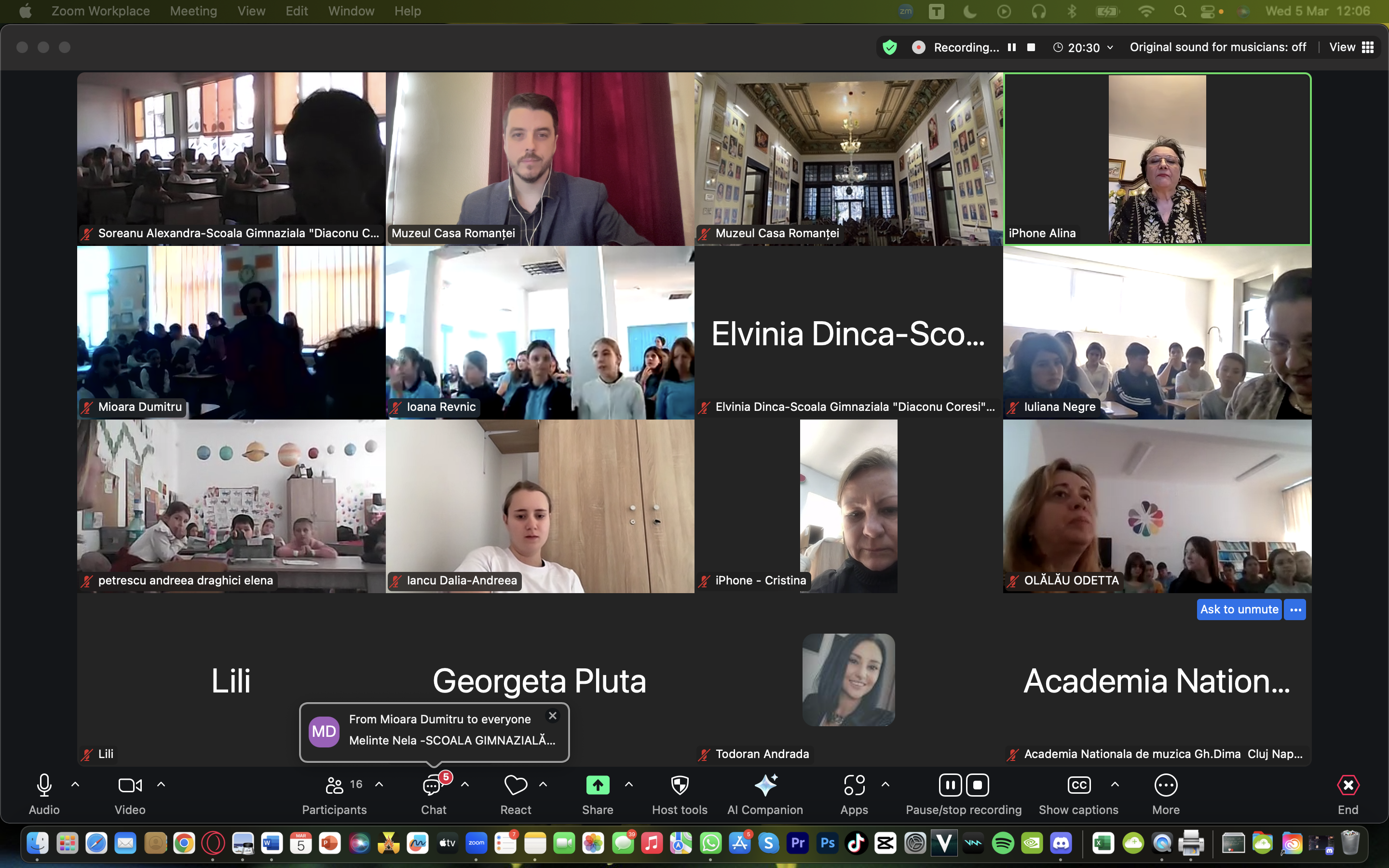Click the green Share screen icon
The image size is (1389, 868).
coord(598,786)
